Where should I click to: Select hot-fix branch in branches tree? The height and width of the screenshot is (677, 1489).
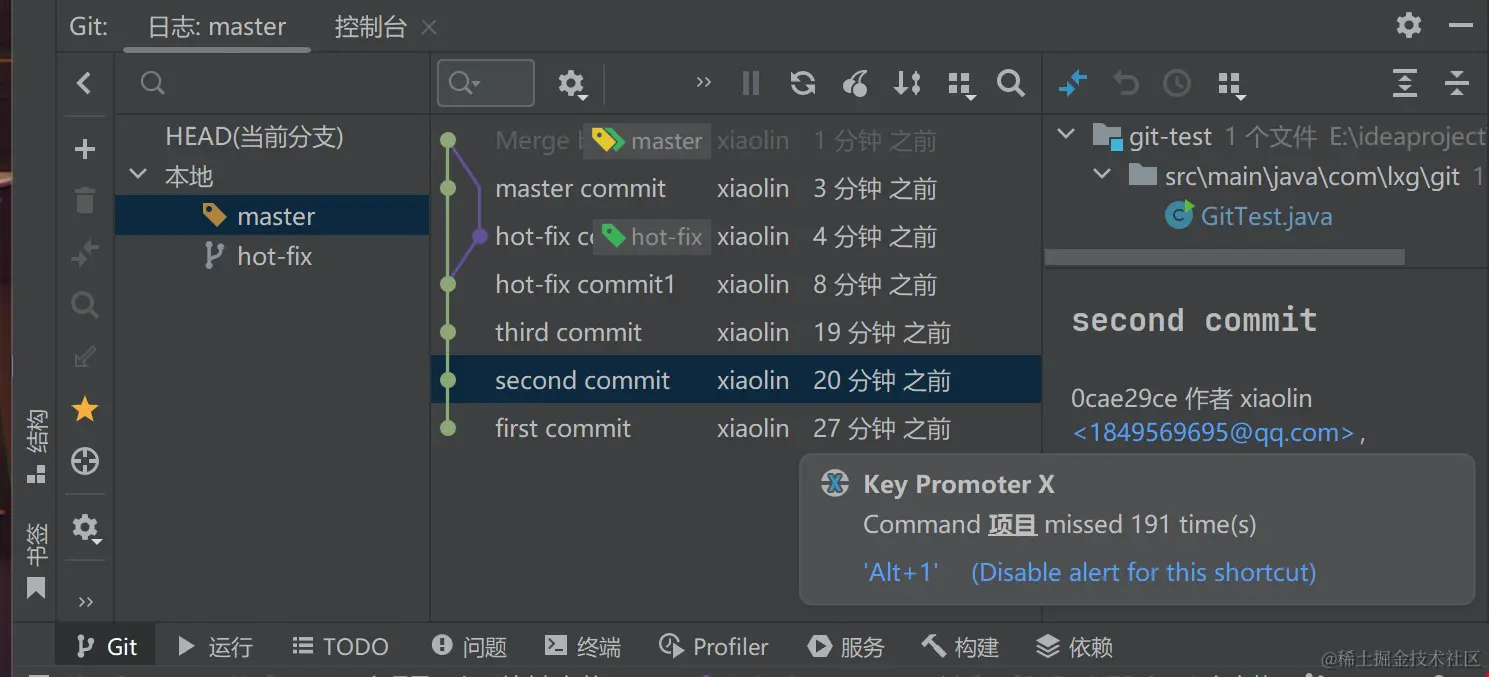[x=272, y=256]
